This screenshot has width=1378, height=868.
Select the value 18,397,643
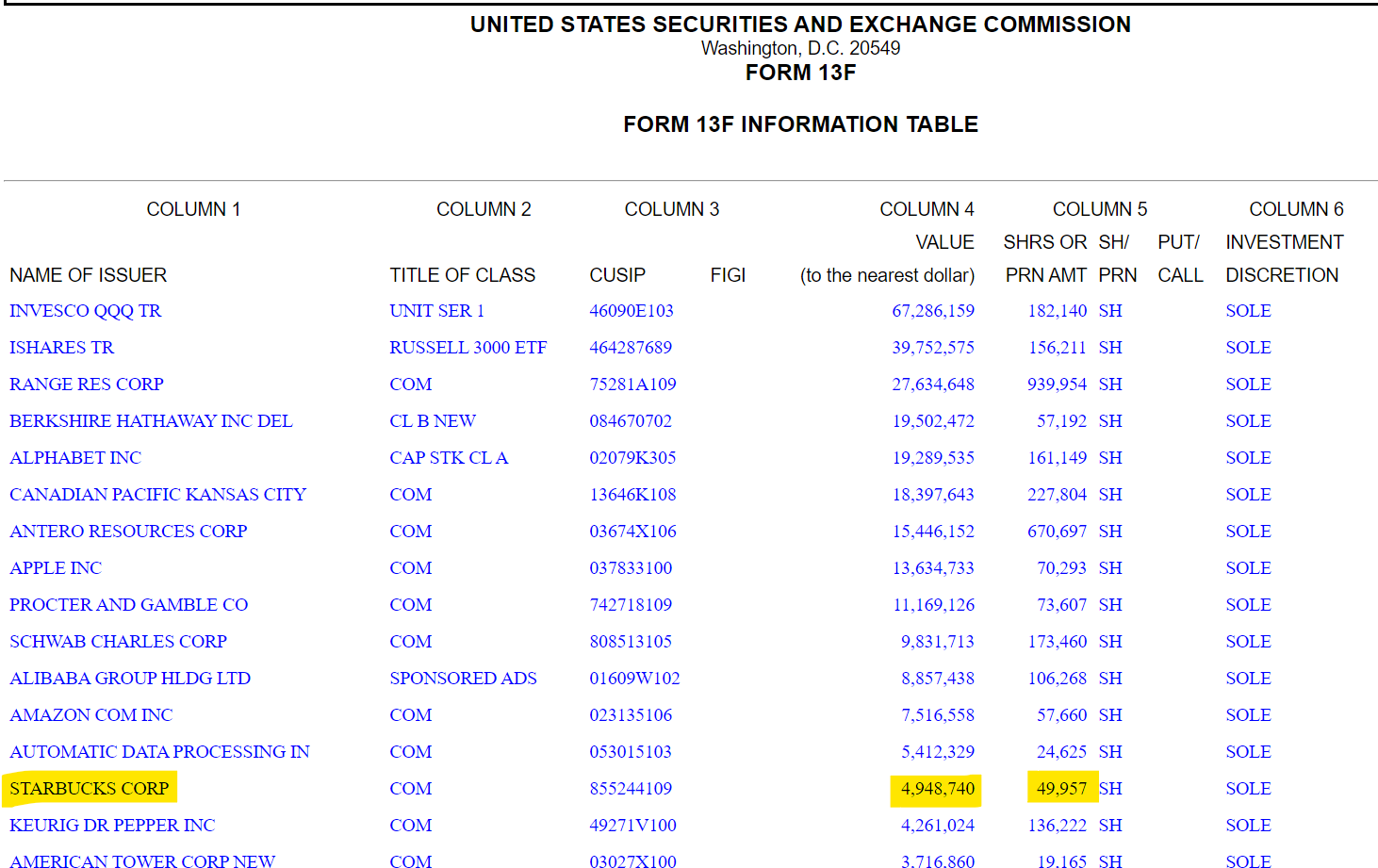click(933, 495)
